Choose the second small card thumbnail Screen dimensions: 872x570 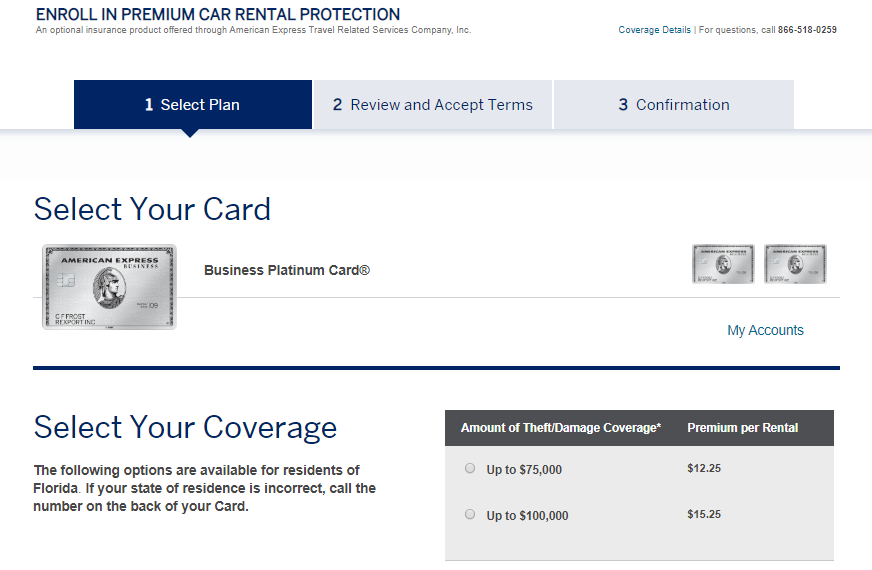[x=795, y=264]
